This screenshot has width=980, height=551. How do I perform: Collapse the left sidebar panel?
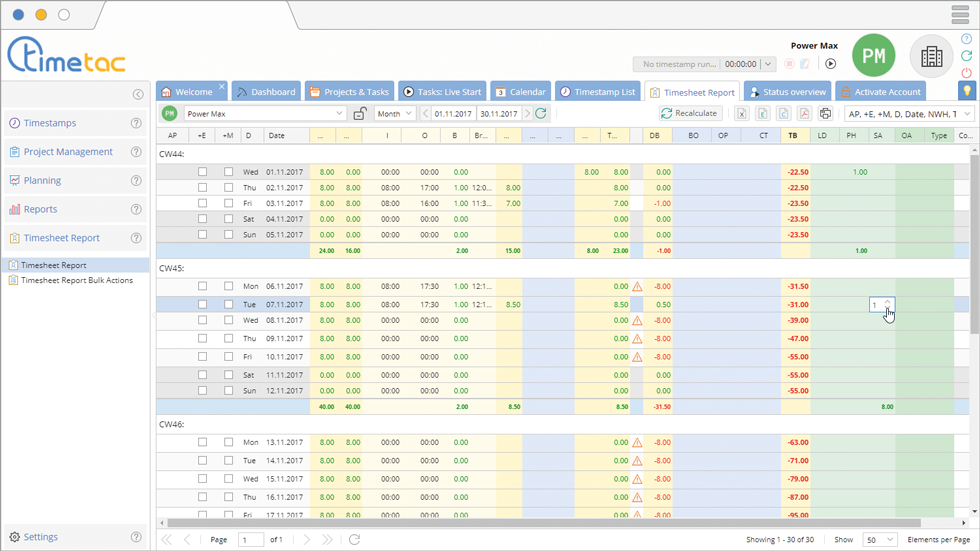138,94
